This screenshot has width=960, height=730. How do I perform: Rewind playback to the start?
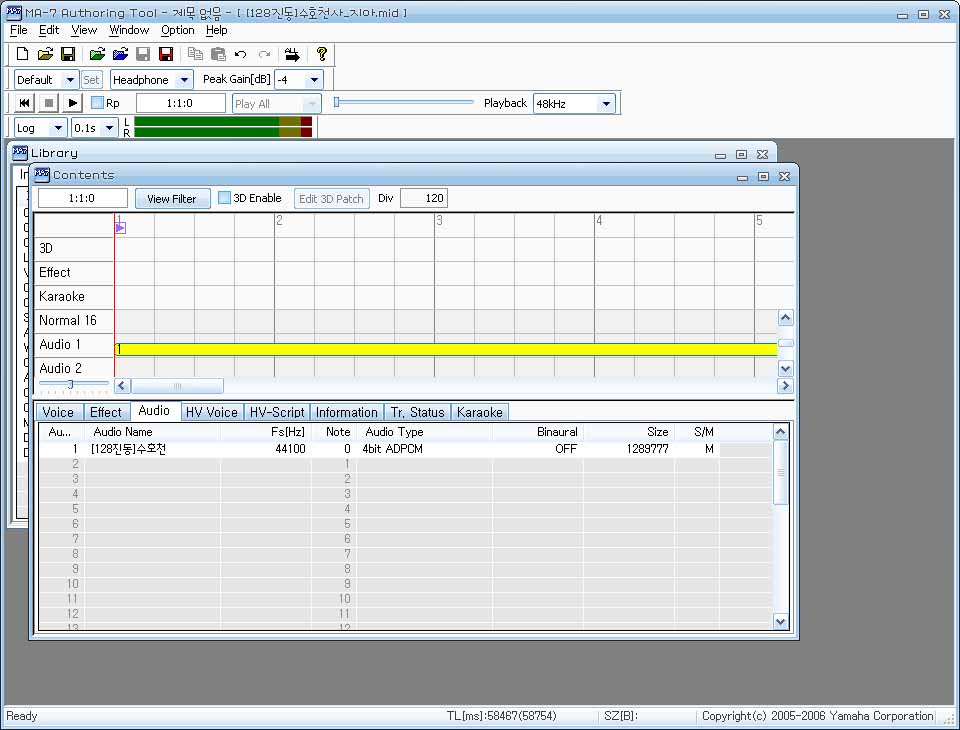24,103
